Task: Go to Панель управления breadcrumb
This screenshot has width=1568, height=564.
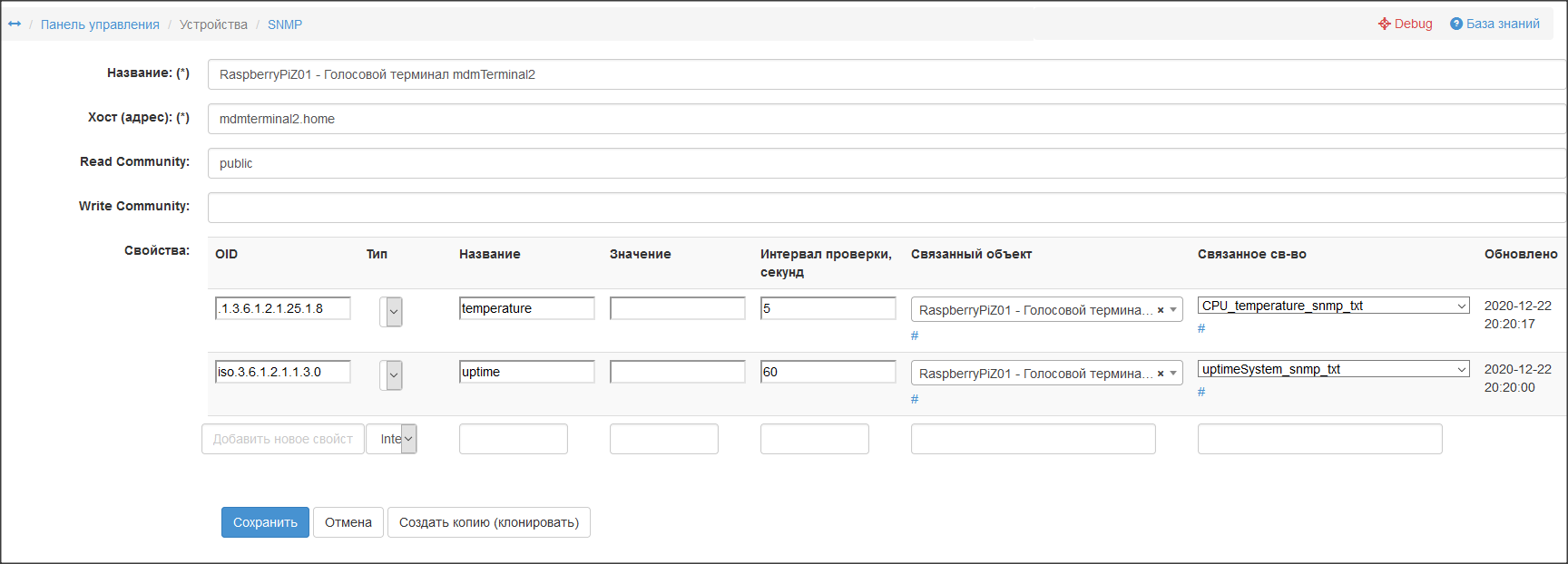Action: tap(100, 24)
